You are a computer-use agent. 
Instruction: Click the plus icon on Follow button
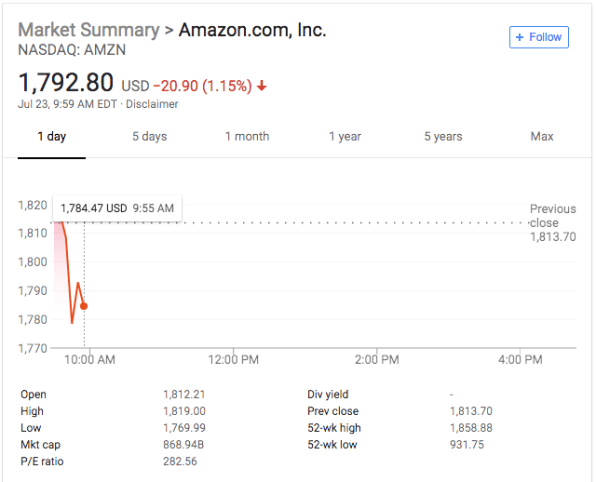point(519,37)
